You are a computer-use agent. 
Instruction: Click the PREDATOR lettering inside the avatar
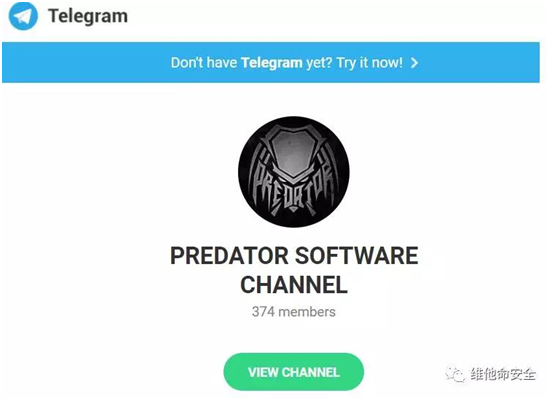coord(293,187)
